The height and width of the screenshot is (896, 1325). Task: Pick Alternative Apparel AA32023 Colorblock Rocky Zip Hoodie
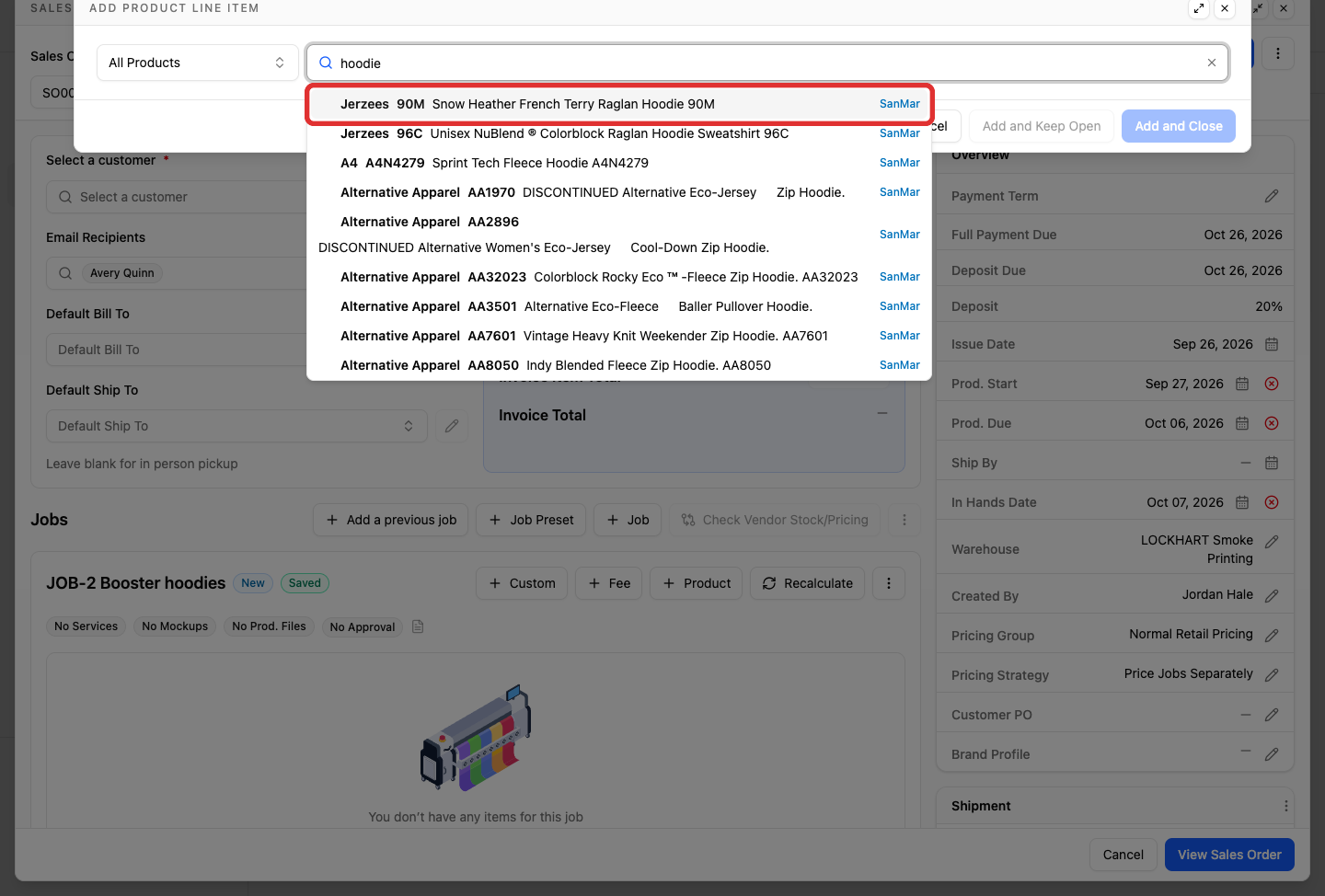click(x=619, y=277)
